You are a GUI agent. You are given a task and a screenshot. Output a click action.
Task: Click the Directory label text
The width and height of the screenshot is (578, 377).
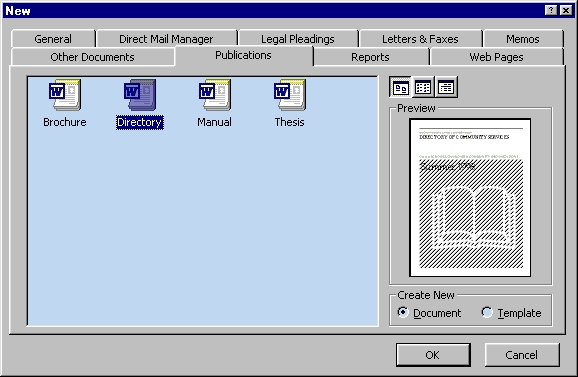pyautogui.click(x=140, y=122)
